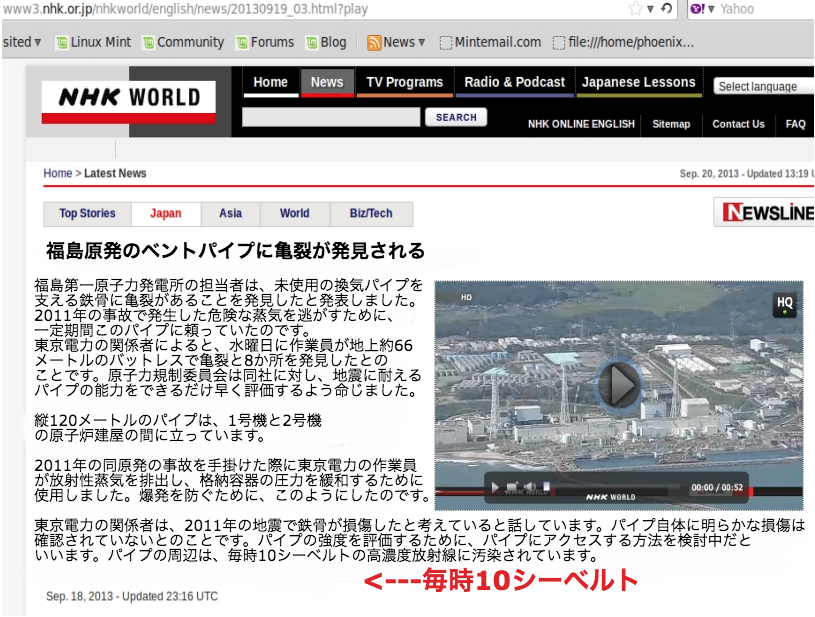Screen dimensions: 815x617
Task: Open the Select language dropdown
Action: pyautogui.click(x=763, y=86)
